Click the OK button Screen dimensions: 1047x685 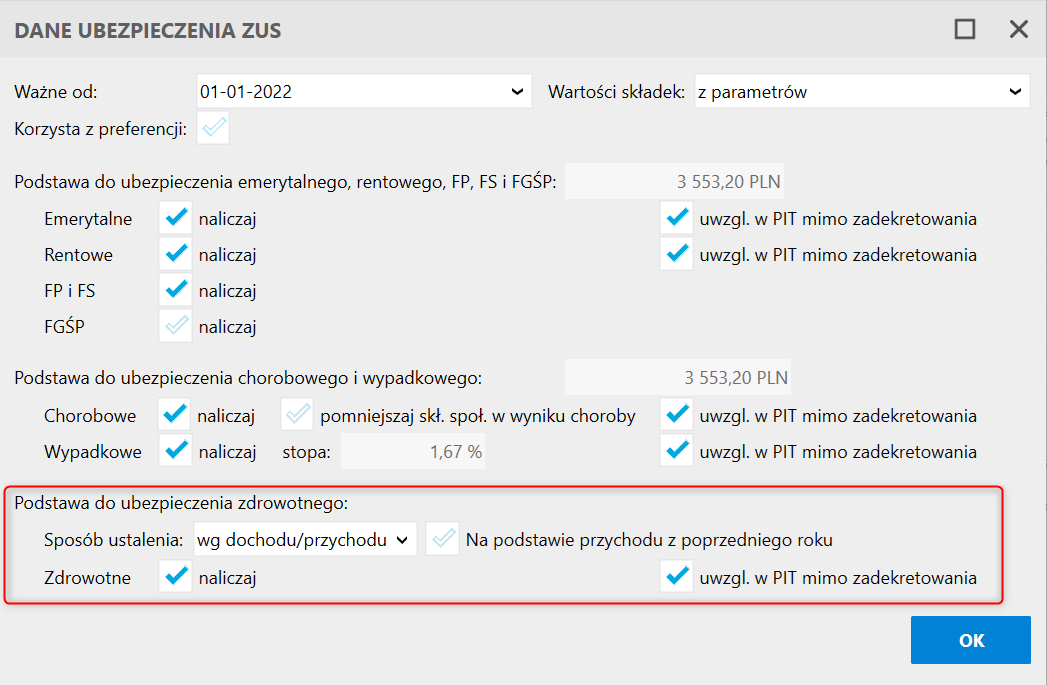pyautogui.click(x=970, y=641)
